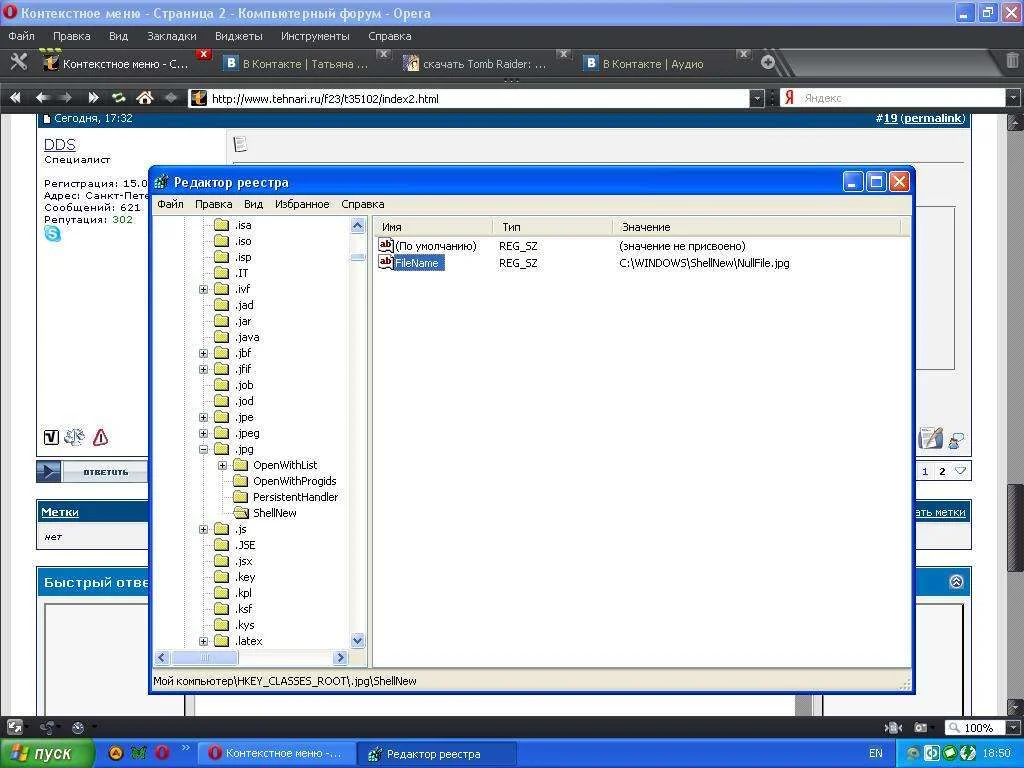Open Opera panels wrench icon
The width and height of the screenshot is (1024, 768).
[18, 62]
